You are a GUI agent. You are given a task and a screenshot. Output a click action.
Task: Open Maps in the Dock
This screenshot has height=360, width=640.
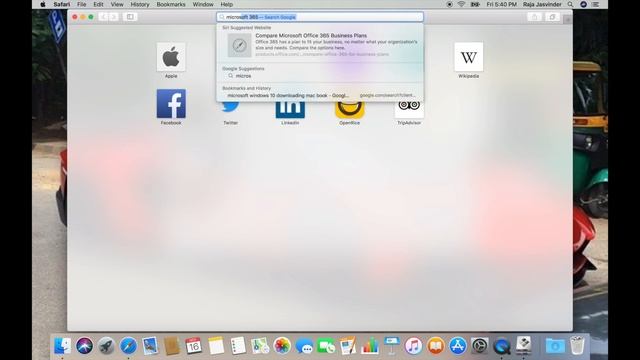point(260,346)
